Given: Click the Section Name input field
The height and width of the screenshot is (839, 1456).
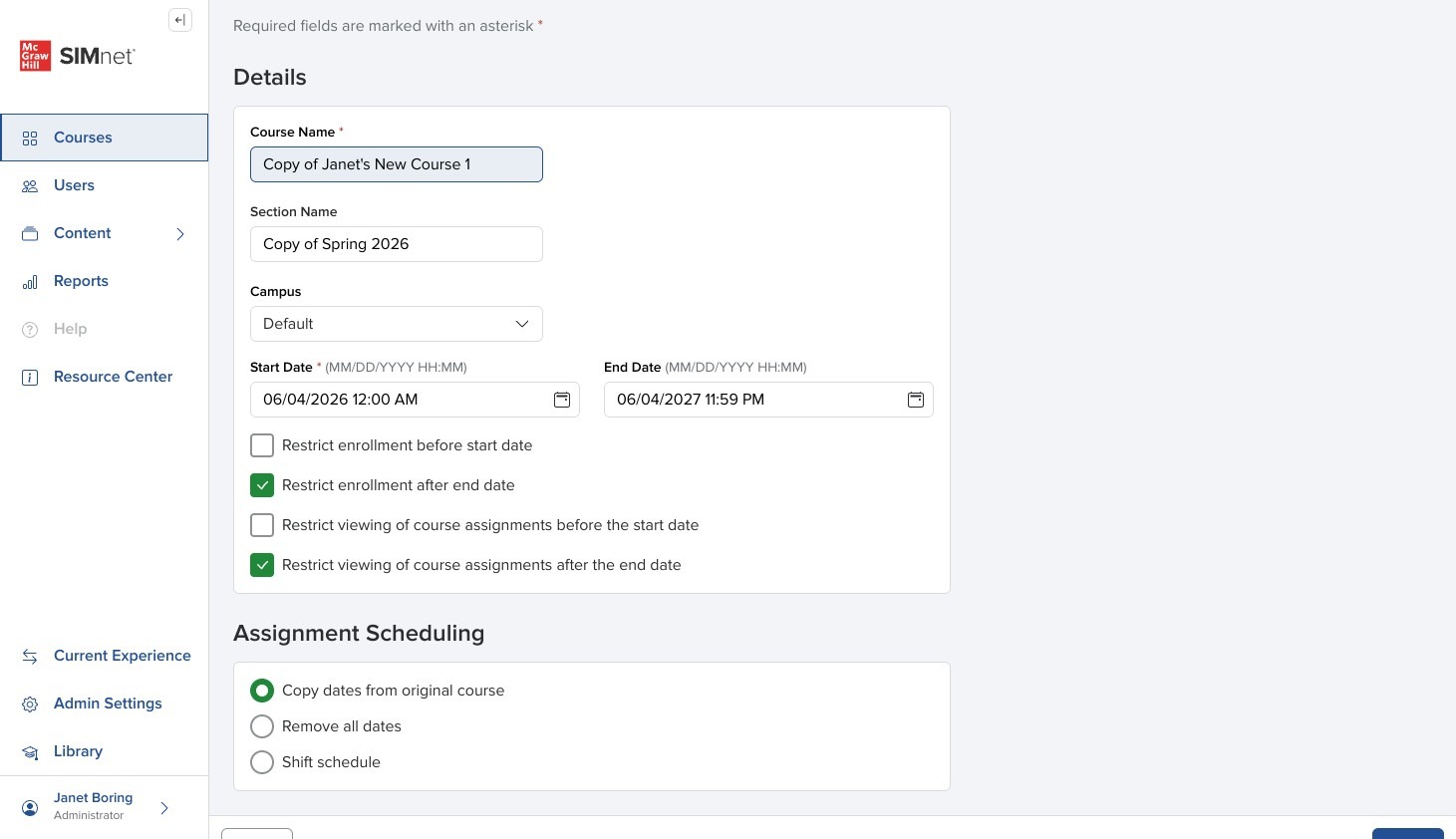Looking at the screenshot, I should click(397, 244).
